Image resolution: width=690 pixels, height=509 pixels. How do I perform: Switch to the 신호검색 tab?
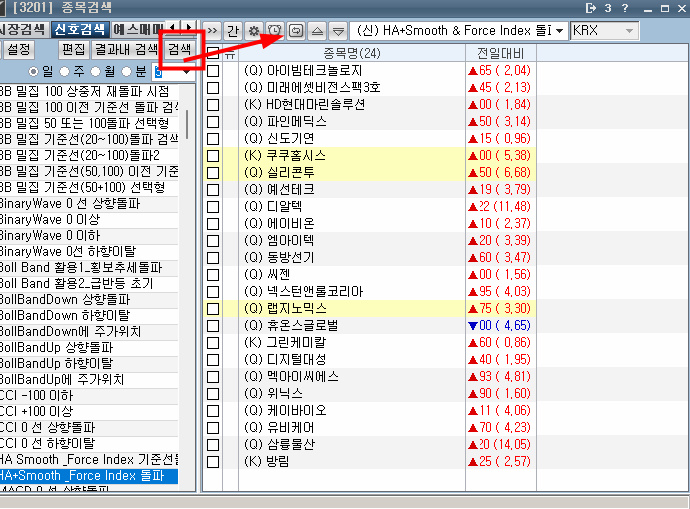pyautogui.click(x=80, y=29)
